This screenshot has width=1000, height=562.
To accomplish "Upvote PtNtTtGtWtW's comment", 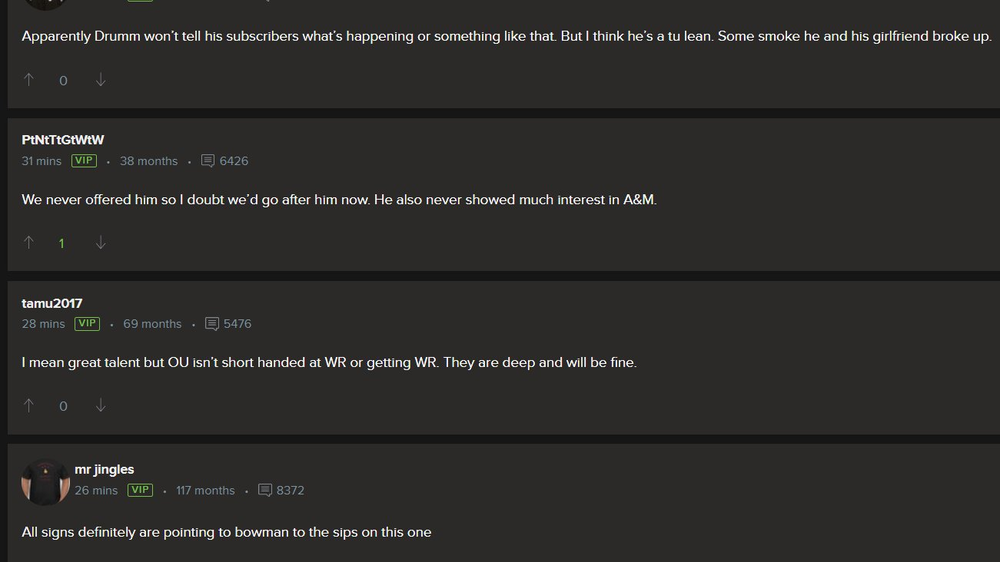I will pyautogui.click(x=29, y=243).
